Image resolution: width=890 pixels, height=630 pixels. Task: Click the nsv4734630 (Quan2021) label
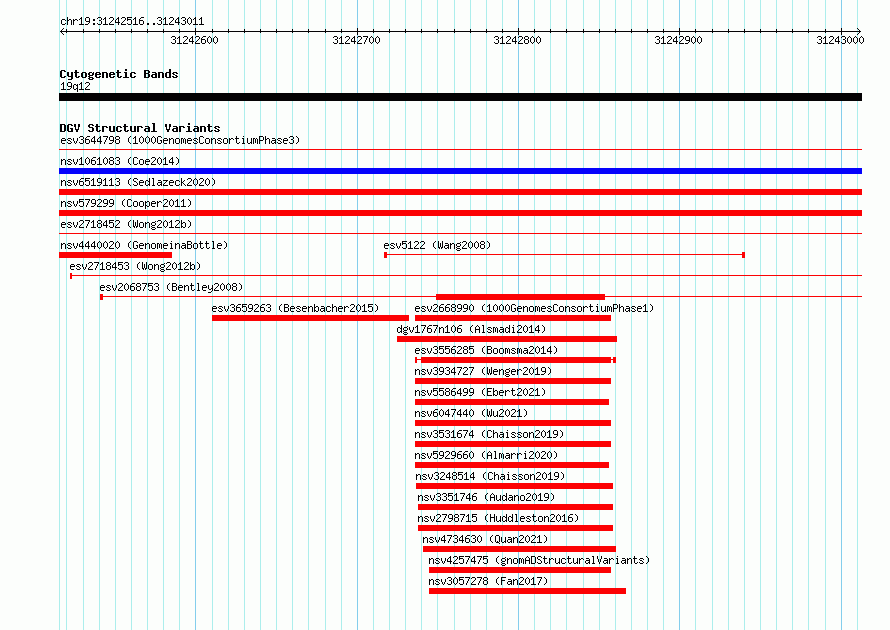485,539
